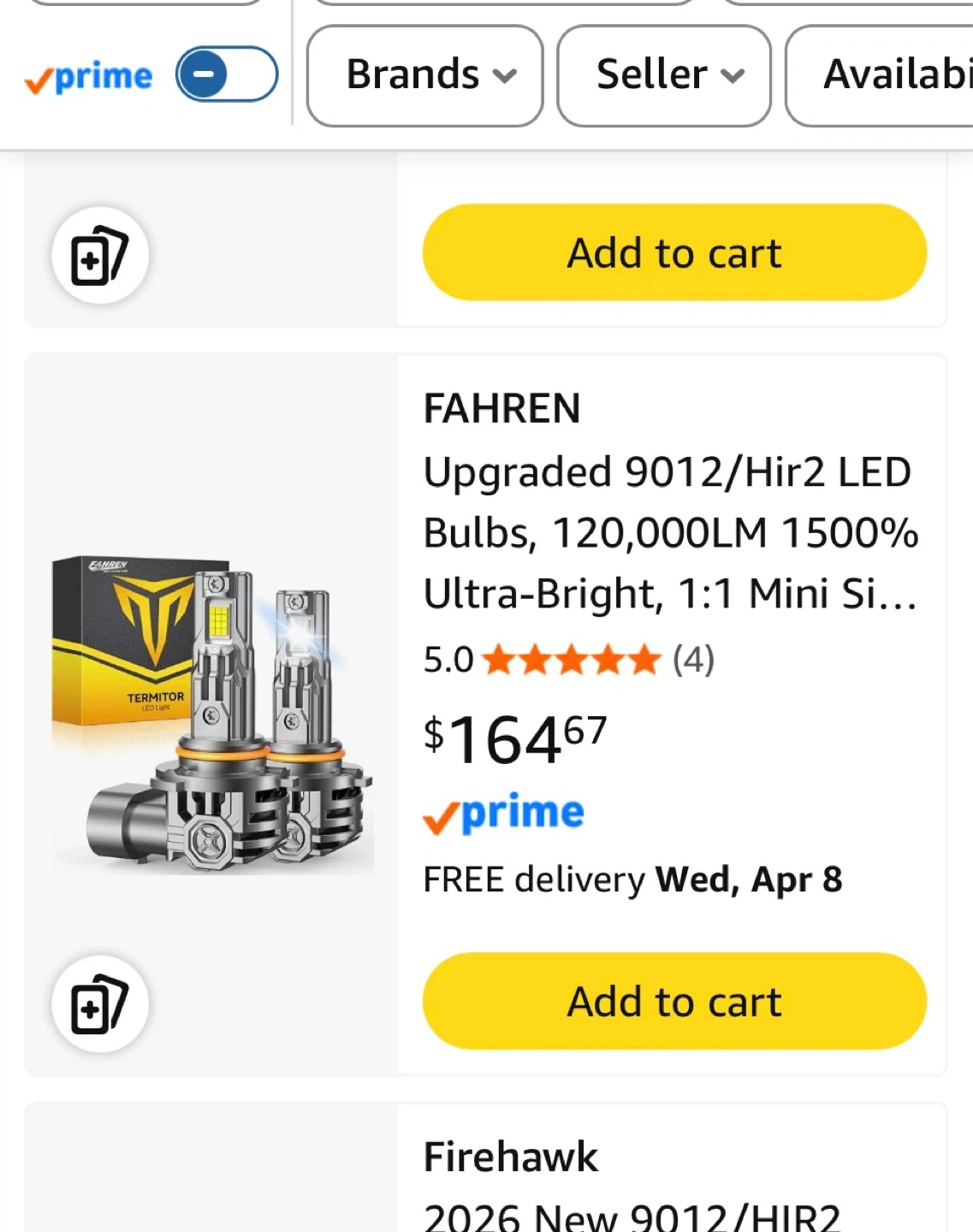973x1232 pixels.
Task: Open the Availability filter dropdown
Action: pyautogui.click(x=880, y=75)
